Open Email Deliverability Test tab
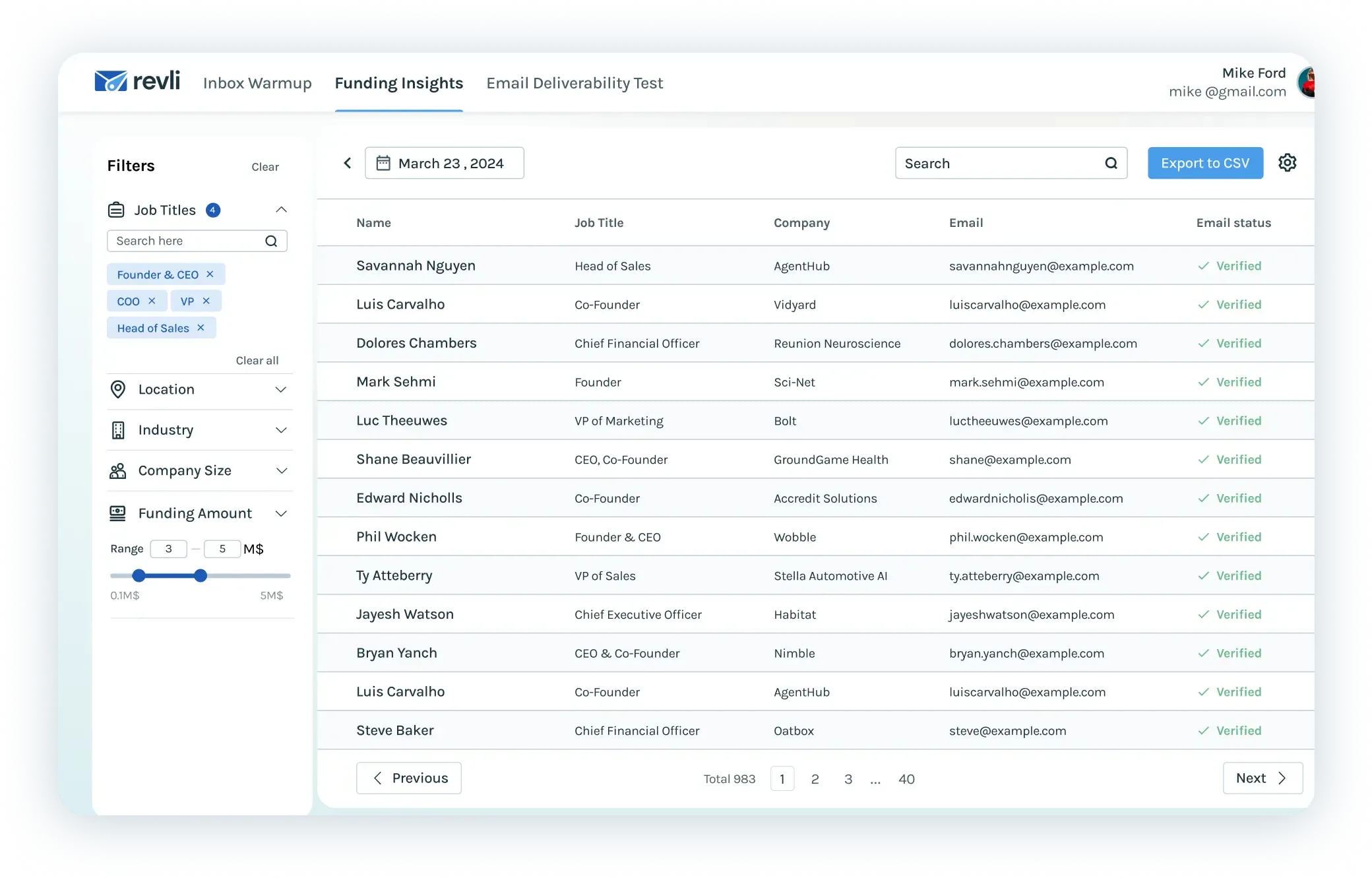1372x878 pixels. pos(575,83)
